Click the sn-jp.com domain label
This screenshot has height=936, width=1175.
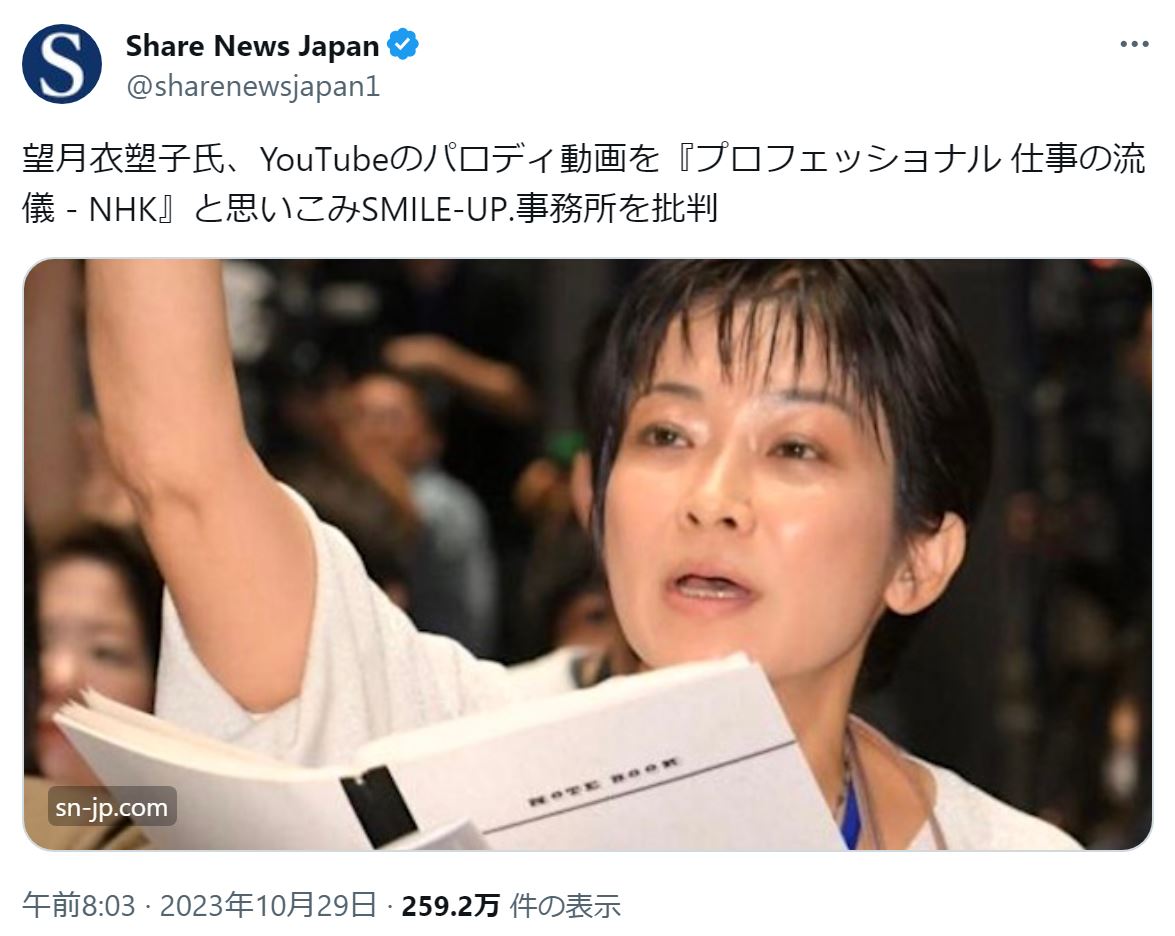[x=112, y=807]
